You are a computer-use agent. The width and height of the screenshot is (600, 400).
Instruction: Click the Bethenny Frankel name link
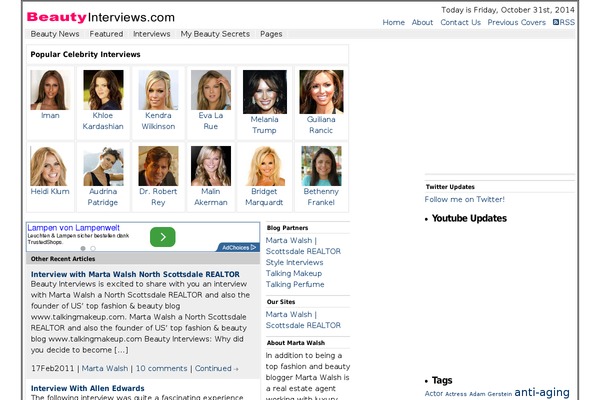click(321, 197)
